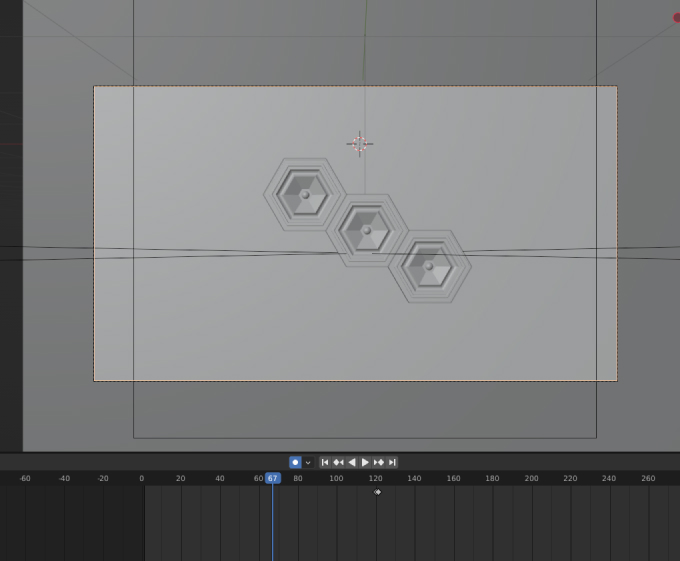Set playhead at frame 240 label
This screenshot has width=680, height=561.
pyautogui.click(x=609, y=478)
